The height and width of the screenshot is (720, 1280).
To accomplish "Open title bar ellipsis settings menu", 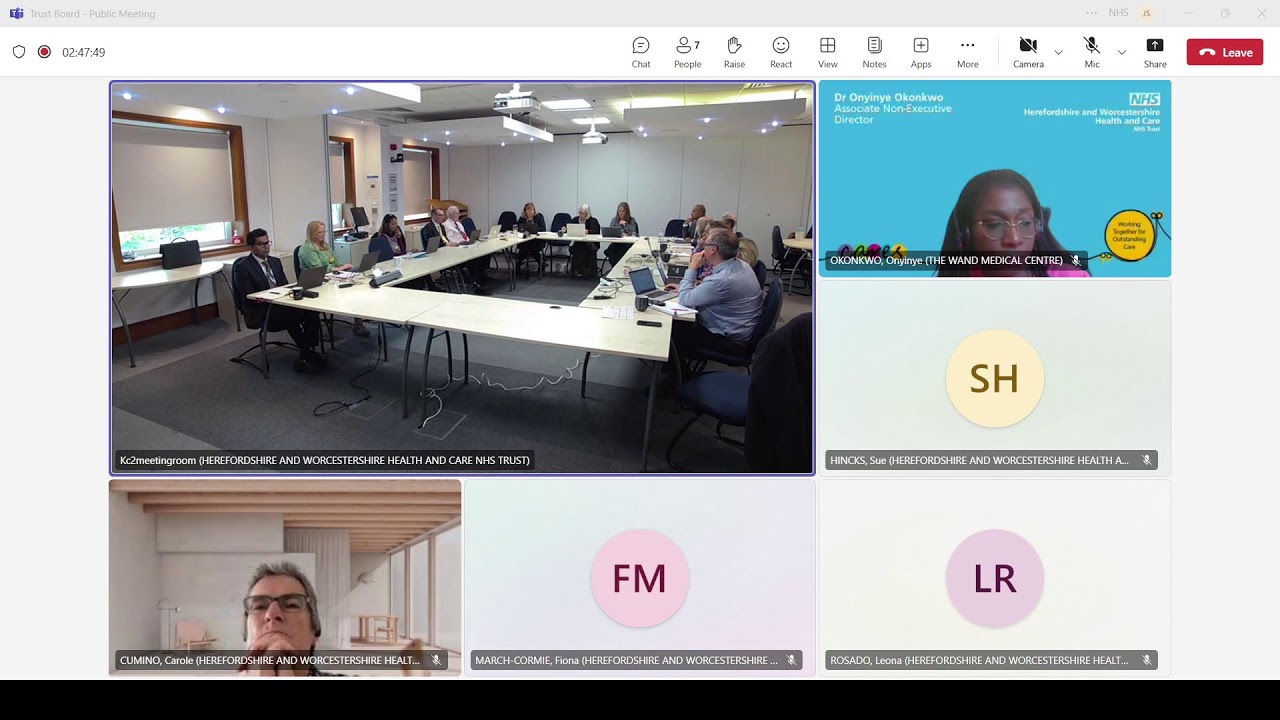I will pyautogui.click(x=1091, y=13).
